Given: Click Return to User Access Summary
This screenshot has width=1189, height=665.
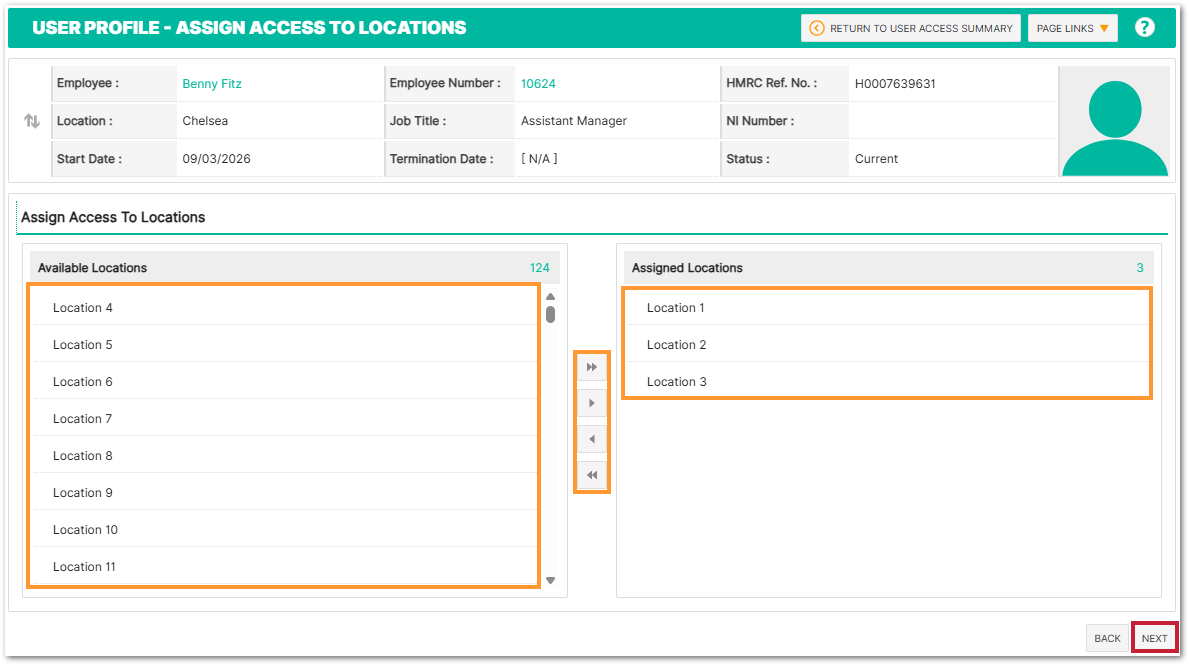Looking at the screenshot, I should (x=910, y=28).
